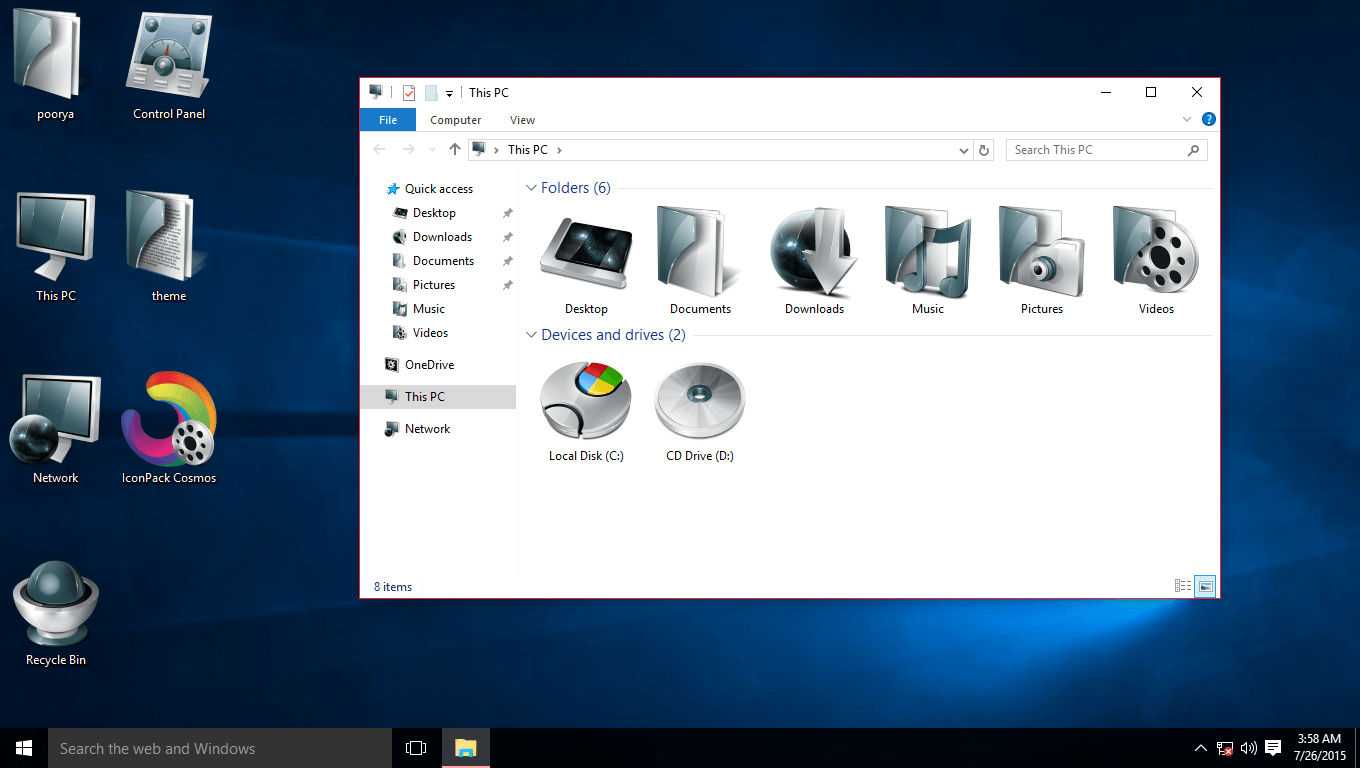Open Local Disk (C:)
Screen dimensions: 1360x768
[x=585, y=400]
